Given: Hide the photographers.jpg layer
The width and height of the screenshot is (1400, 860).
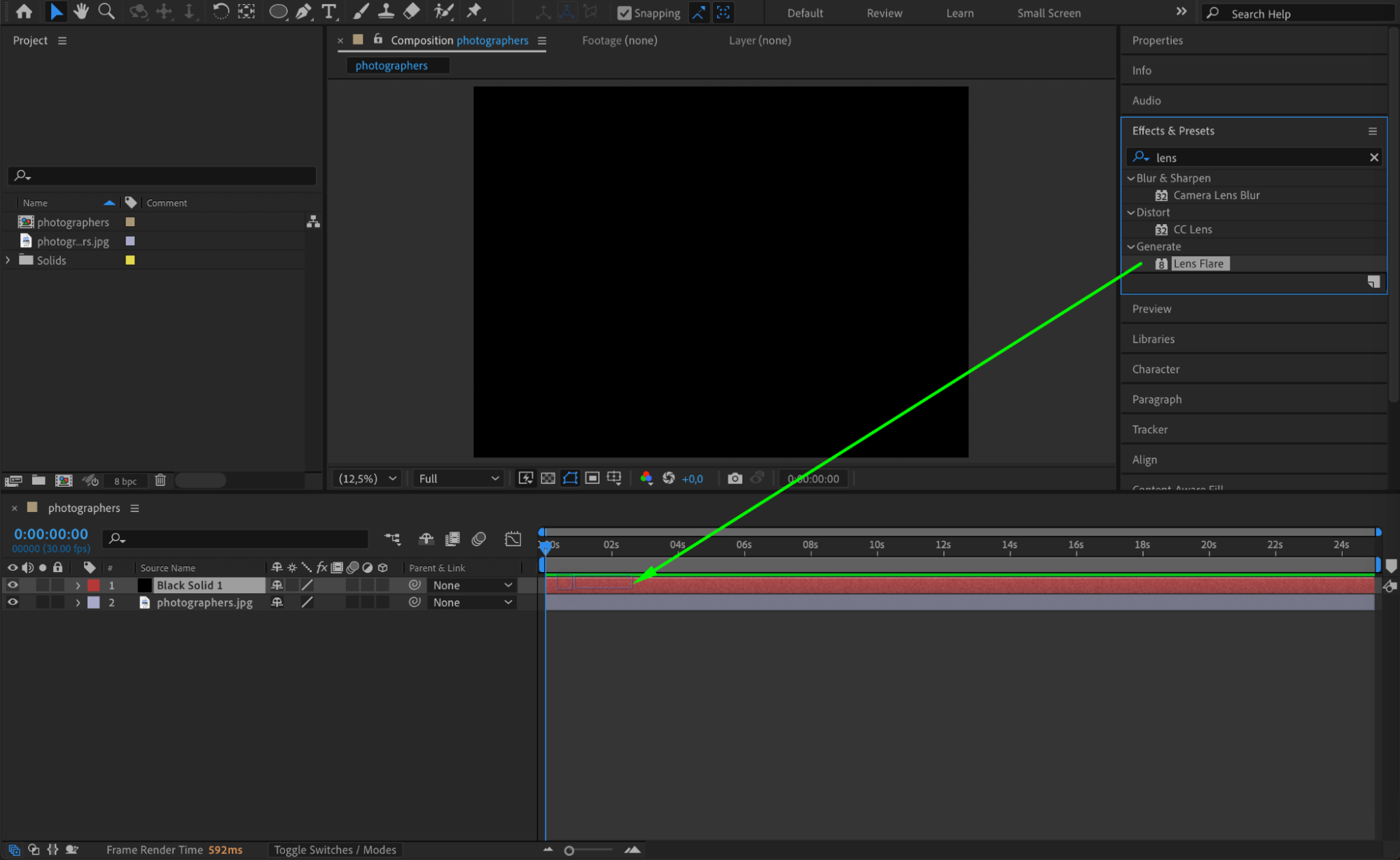Looking at the screenshot, I should click(x=13, y=602).
